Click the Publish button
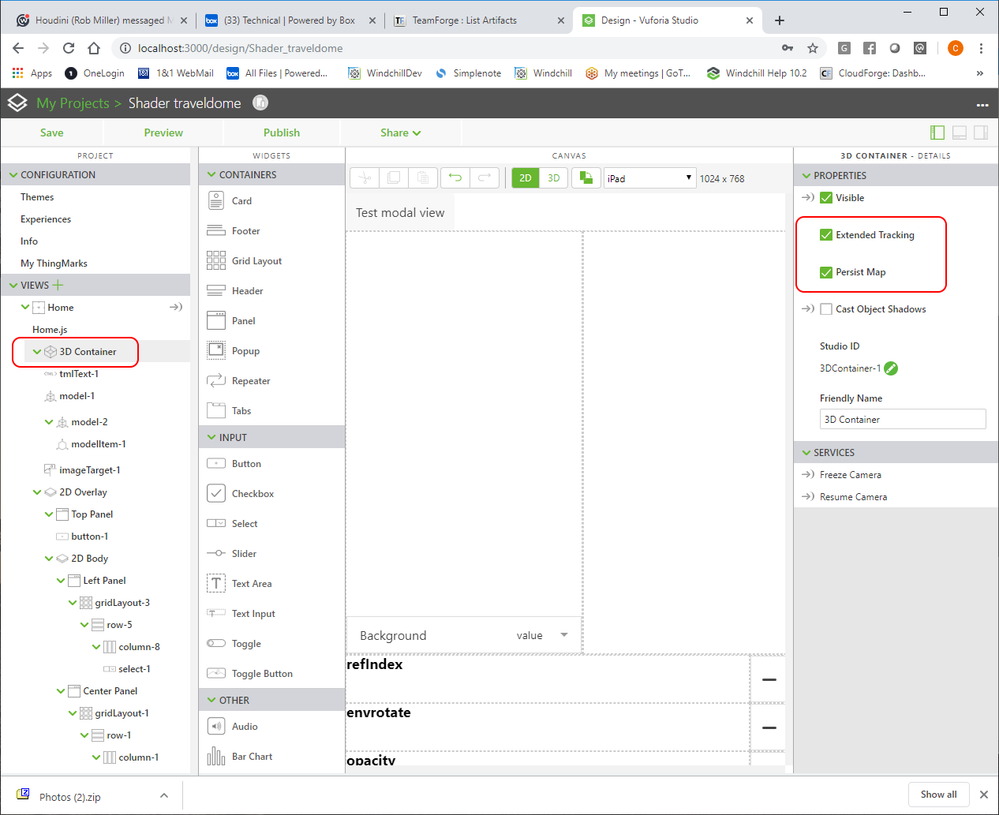 (x=281, y=132)
